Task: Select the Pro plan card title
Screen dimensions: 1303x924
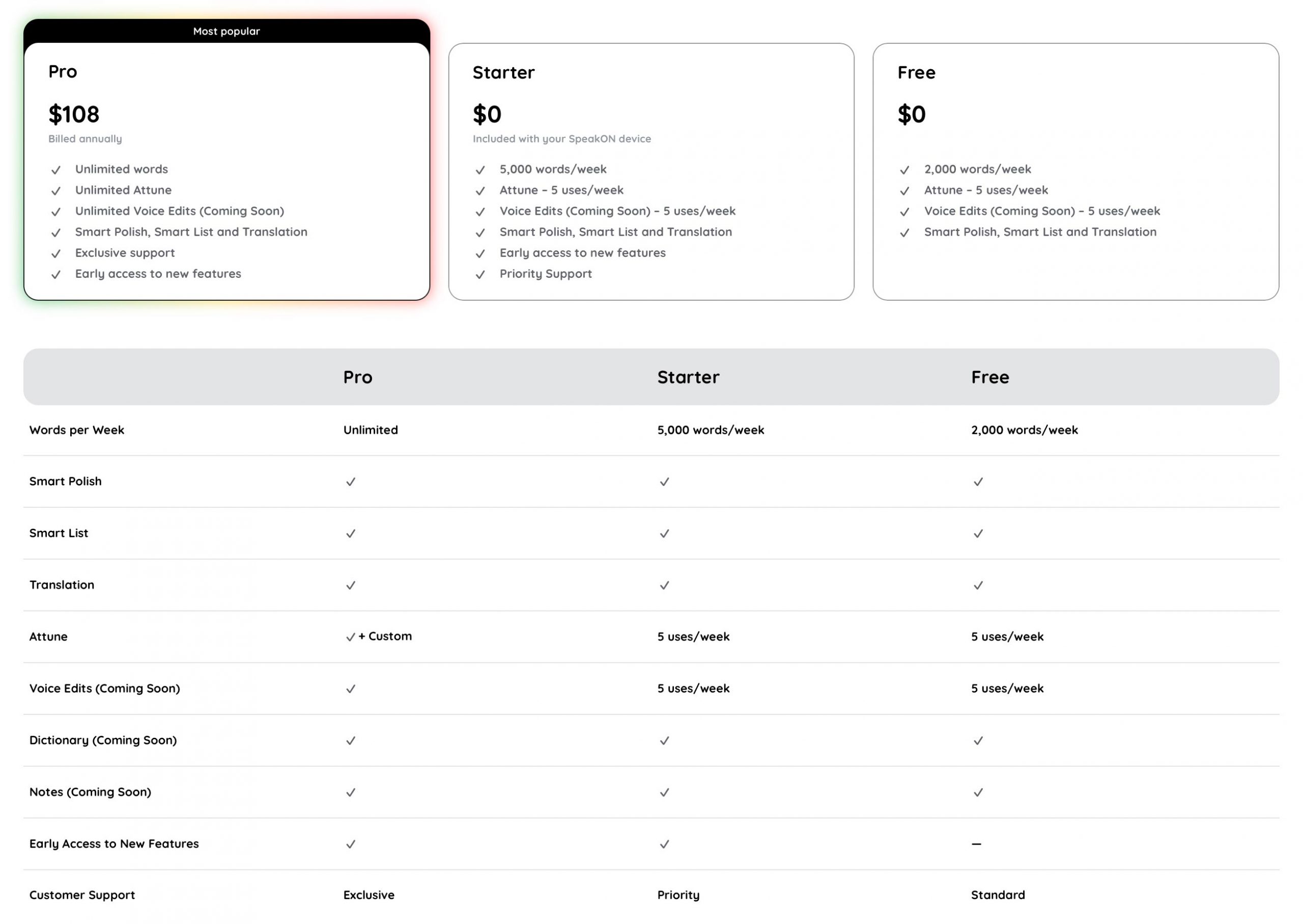Action: [63, 72]
